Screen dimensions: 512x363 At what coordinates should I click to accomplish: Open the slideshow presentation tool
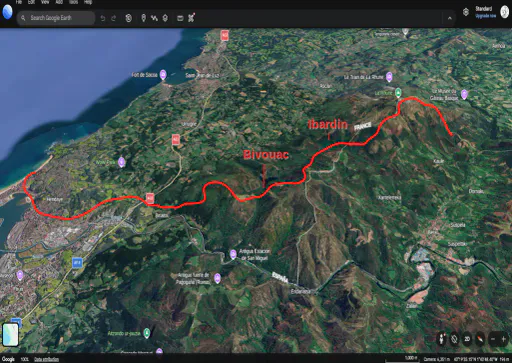[x=180, y=18]
